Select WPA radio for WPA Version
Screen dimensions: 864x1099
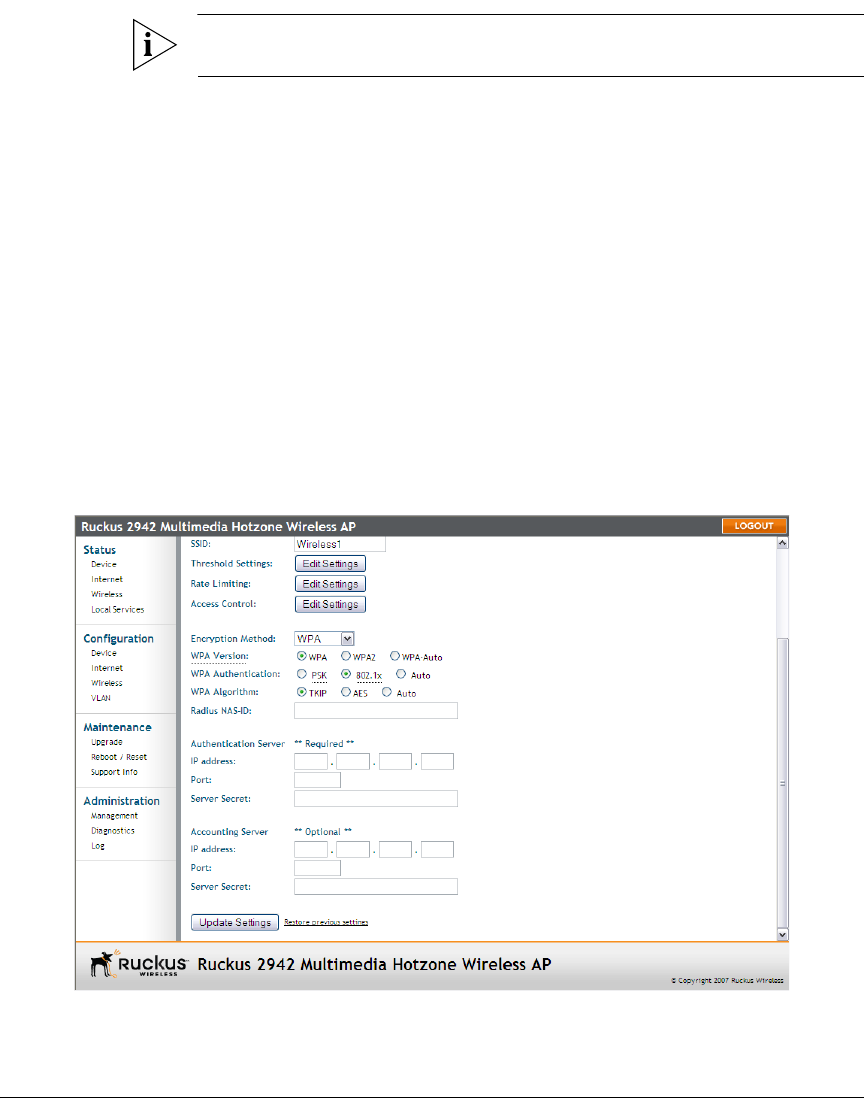click(x=301, y=657)
